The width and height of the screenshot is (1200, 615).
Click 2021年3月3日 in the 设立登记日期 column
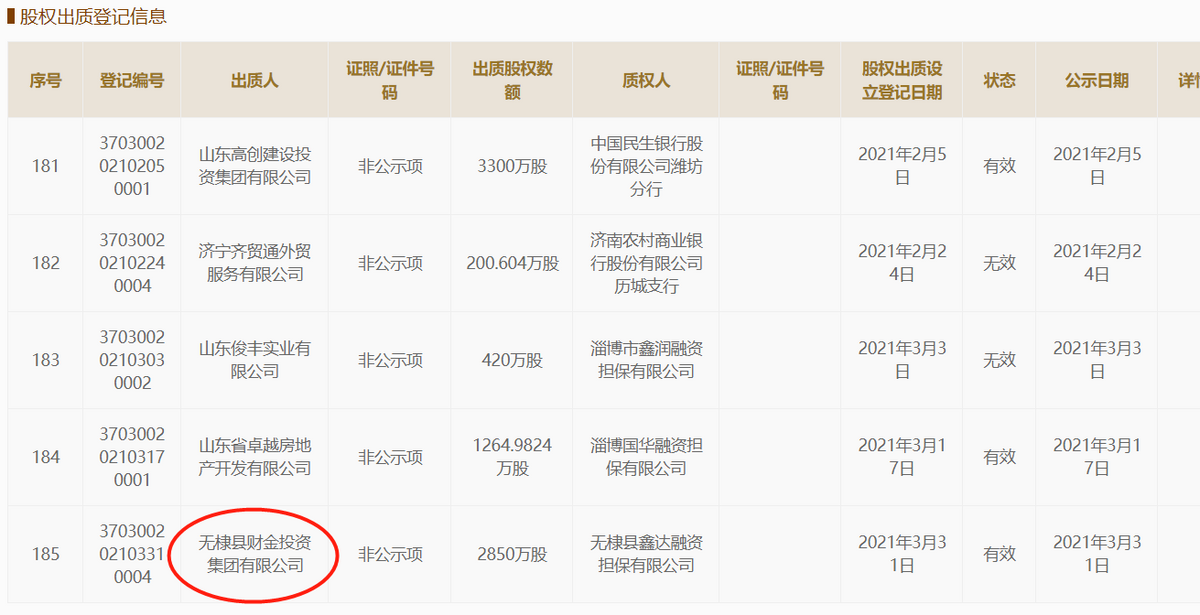click(902, 360)
